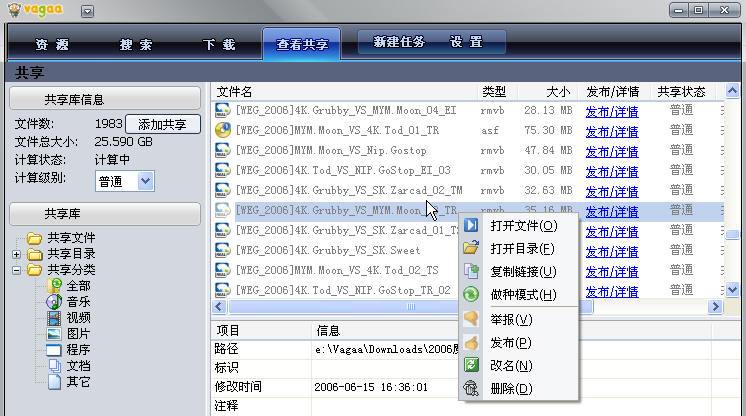Collapse the 共享分类 tree node
Viewport: 746px width, 416px height.
(x=17, y=270)
